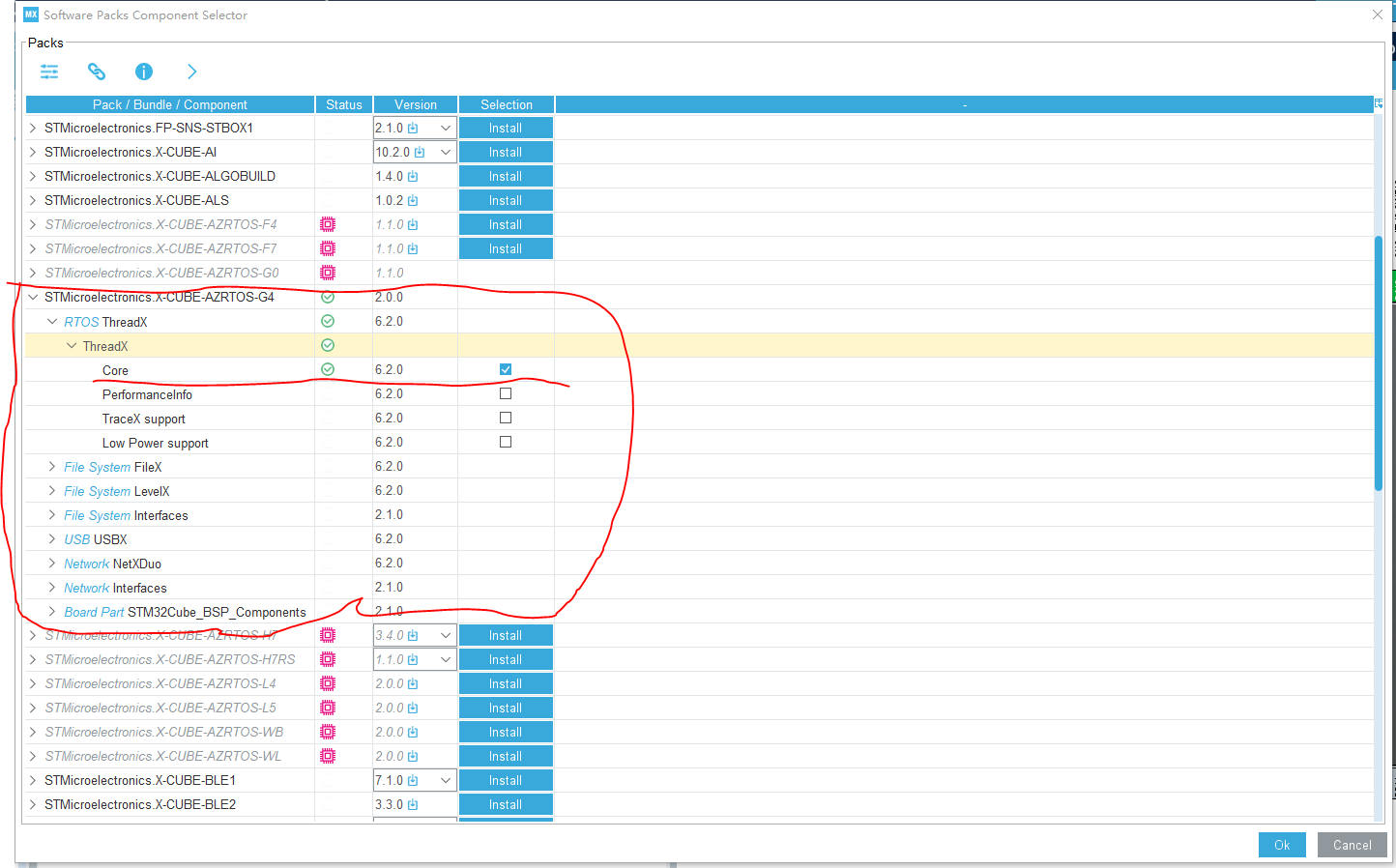
Task: Install the X-CUBE-BLE2 pack
Action: click(x=506, y=804)
